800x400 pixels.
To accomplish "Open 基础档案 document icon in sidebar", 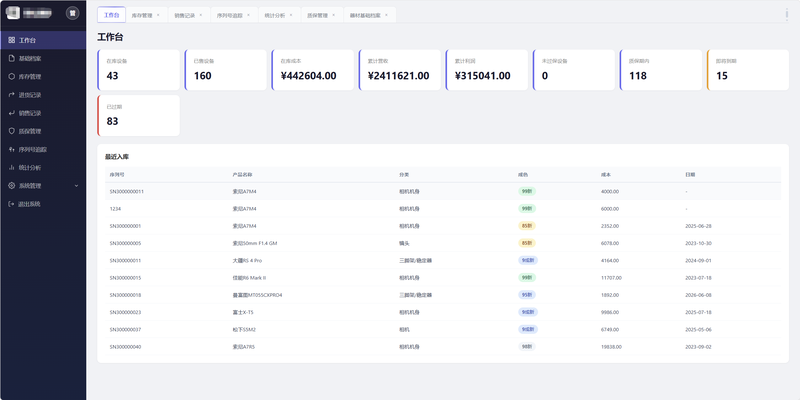I will [12, 59].
